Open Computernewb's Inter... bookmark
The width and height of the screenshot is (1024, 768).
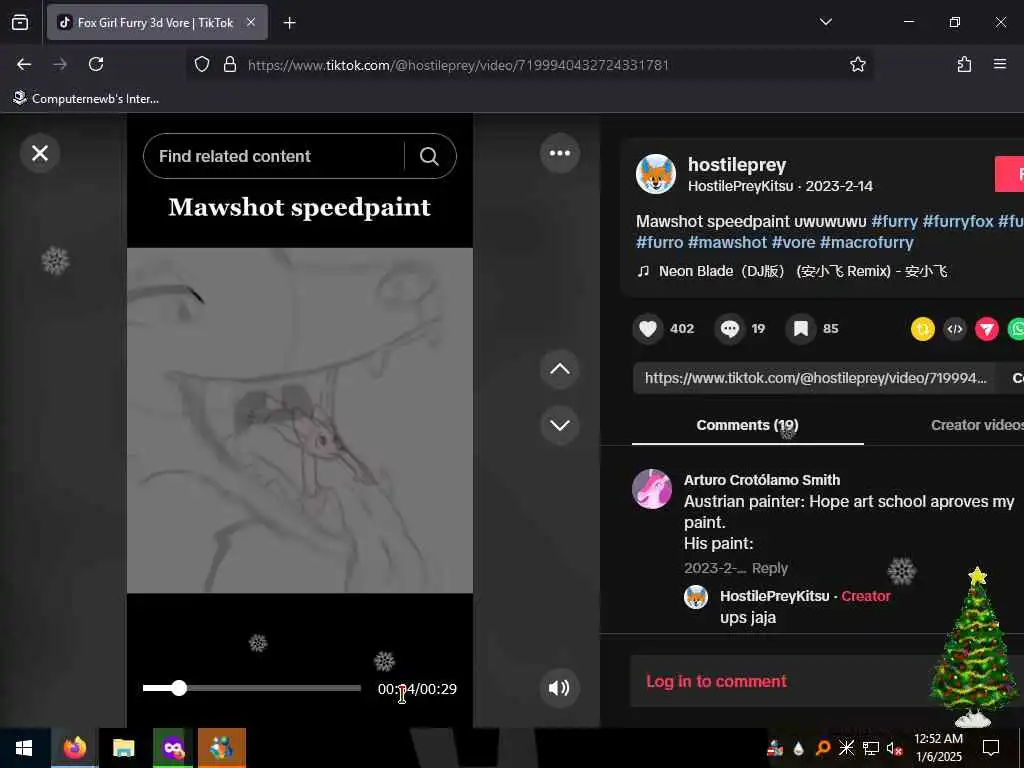[x=87, y=99]
